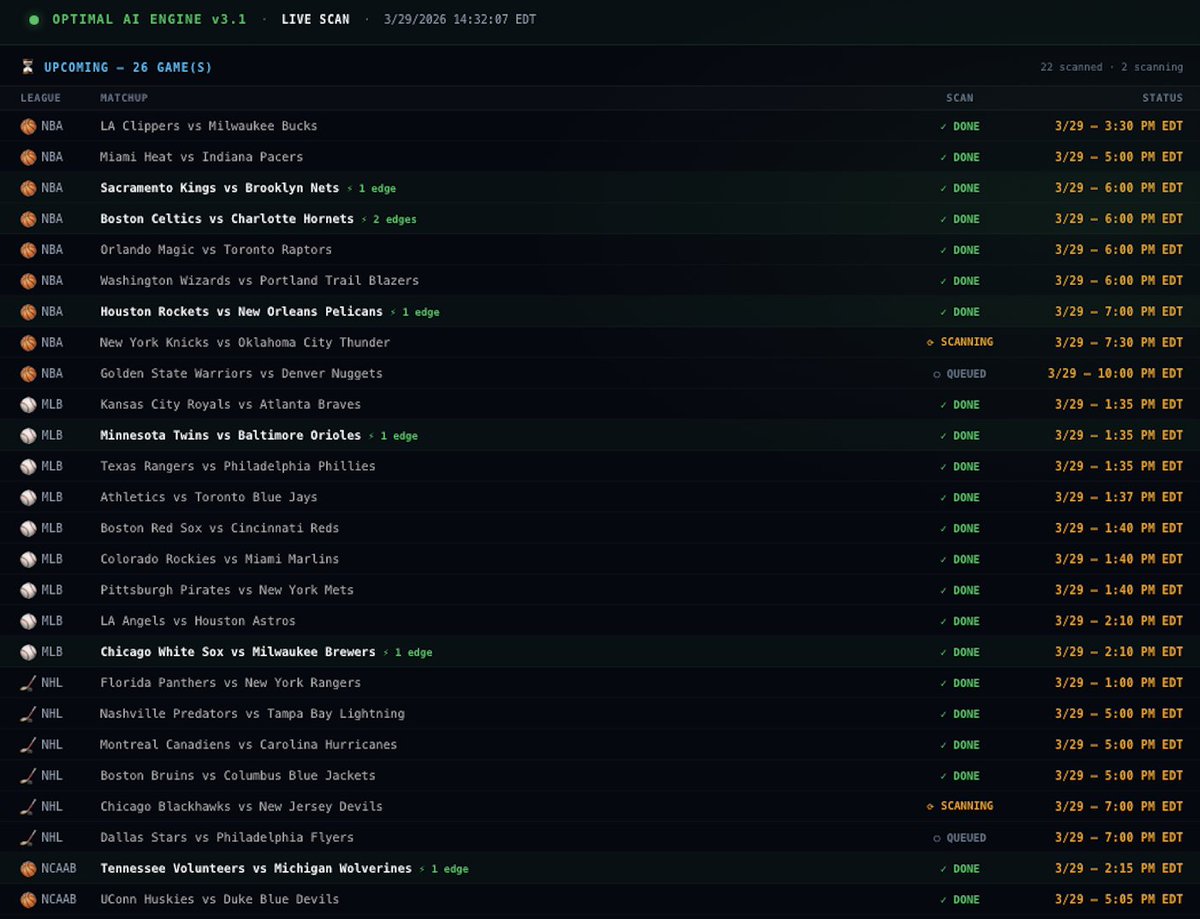Click 1 edge badge on White Sox row
The width and height of the screenshot is (1200, 919).
point(408,653)
